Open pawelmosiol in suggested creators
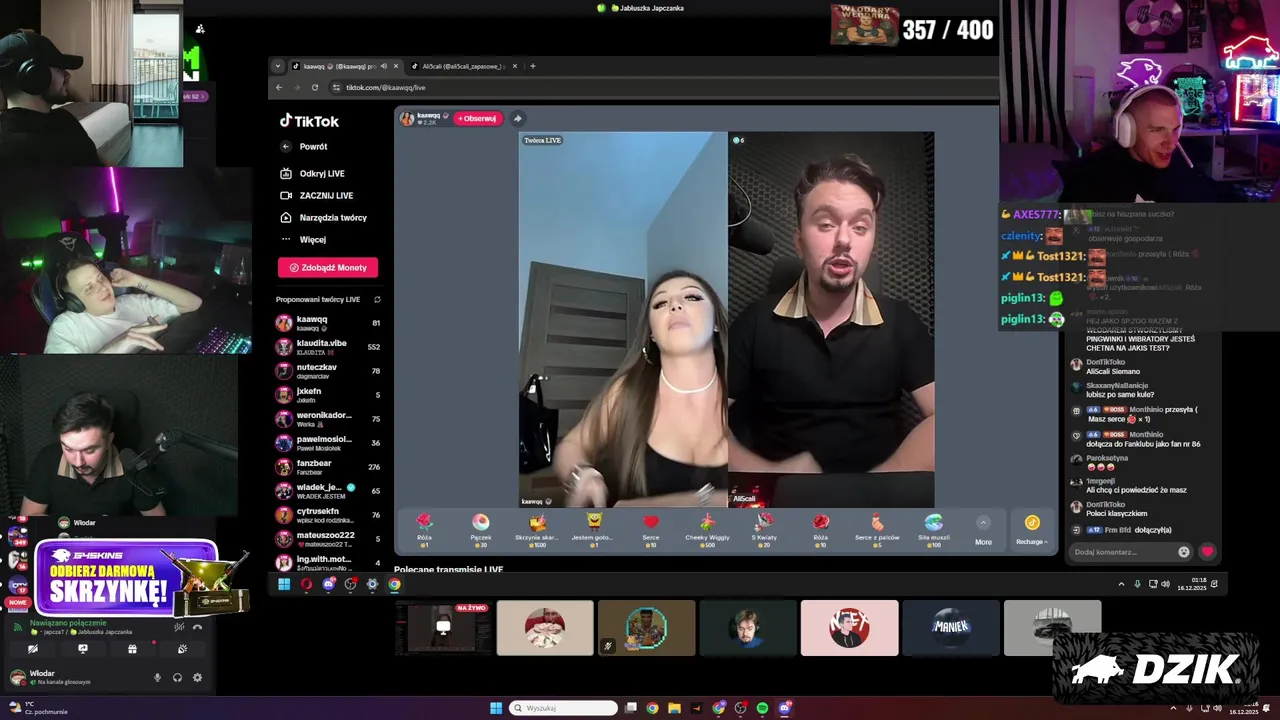This screenshot has height=720, width=1280. click(328, 443)
